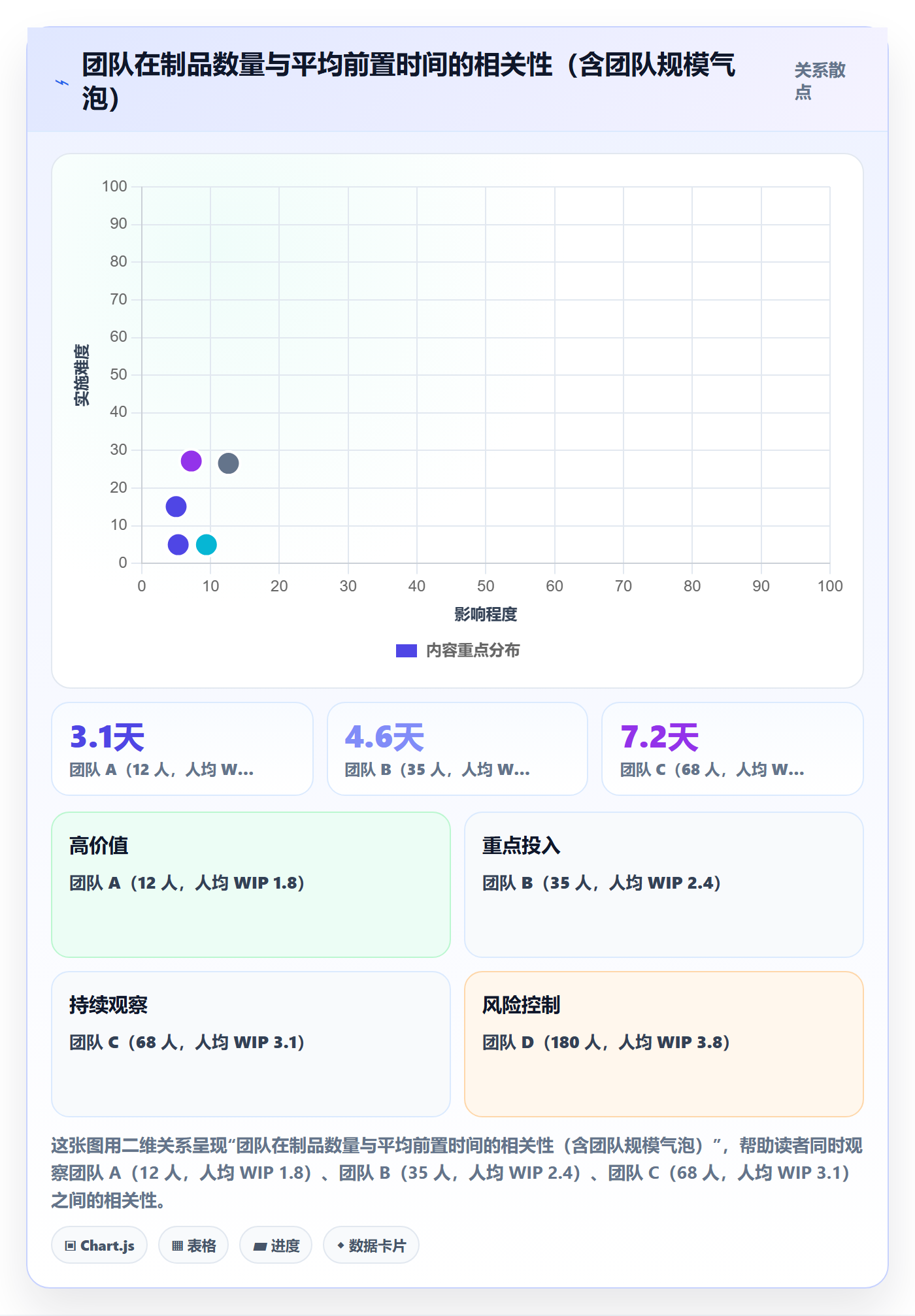Image resolution: width=915 pixels, height=1316 pixels.
Task: Select the cyan bubble on the scatter chart
Action: pos(207,544)
